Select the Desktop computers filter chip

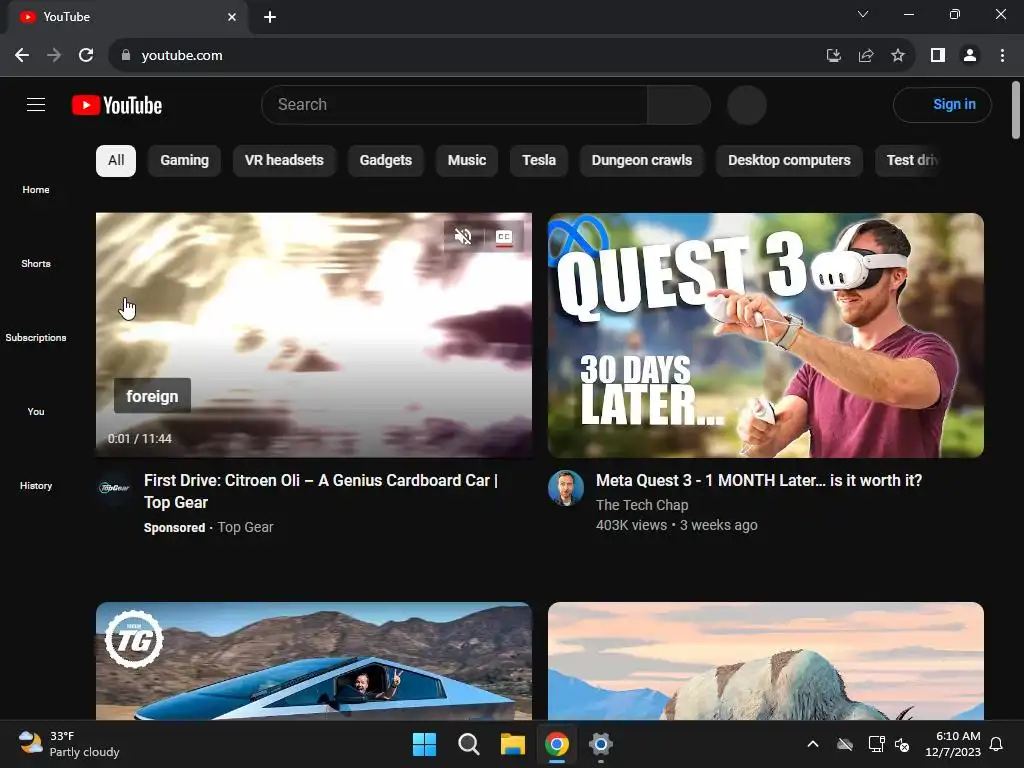point(789,161)
